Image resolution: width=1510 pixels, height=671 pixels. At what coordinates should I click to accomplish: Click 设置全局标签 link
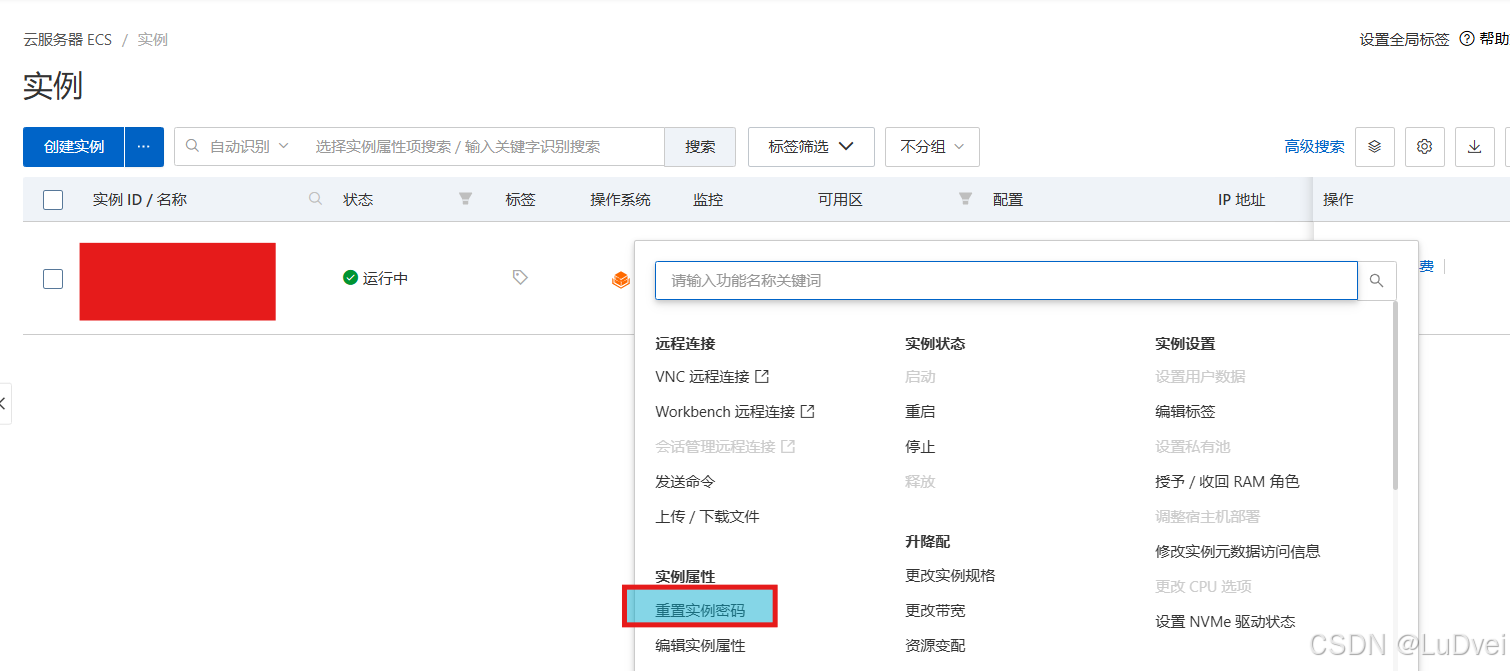coord(1404,39)
